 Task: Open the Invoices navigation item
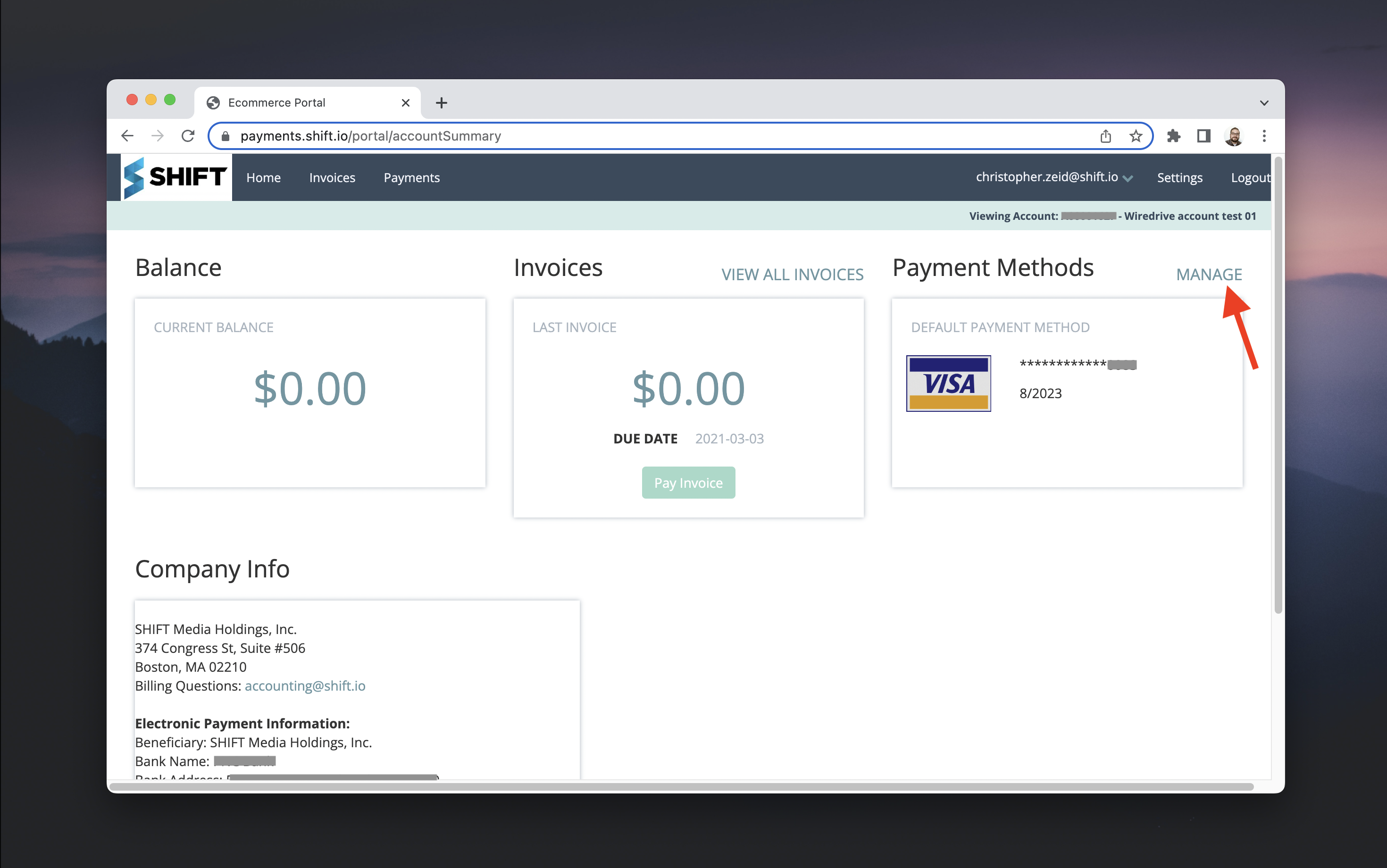[332, 177]
